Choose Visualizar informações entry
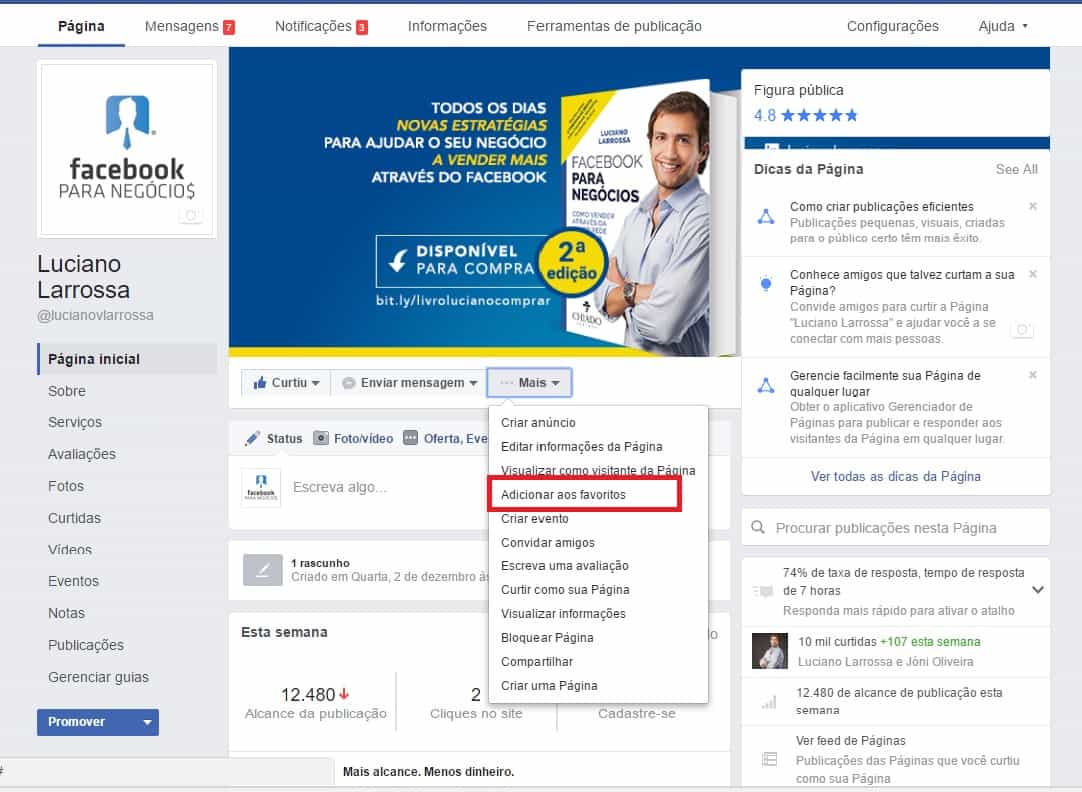This screenshot has height=792, width=1082. (x=563, y=614)
